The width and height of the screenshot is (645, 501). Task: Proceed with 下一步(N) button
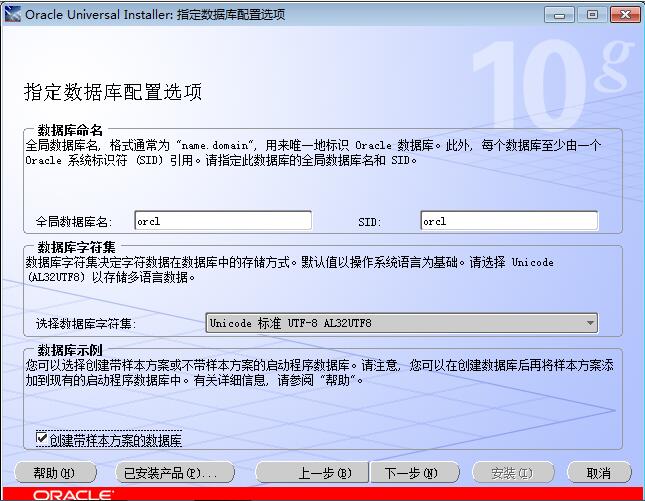tap(415, 472)
